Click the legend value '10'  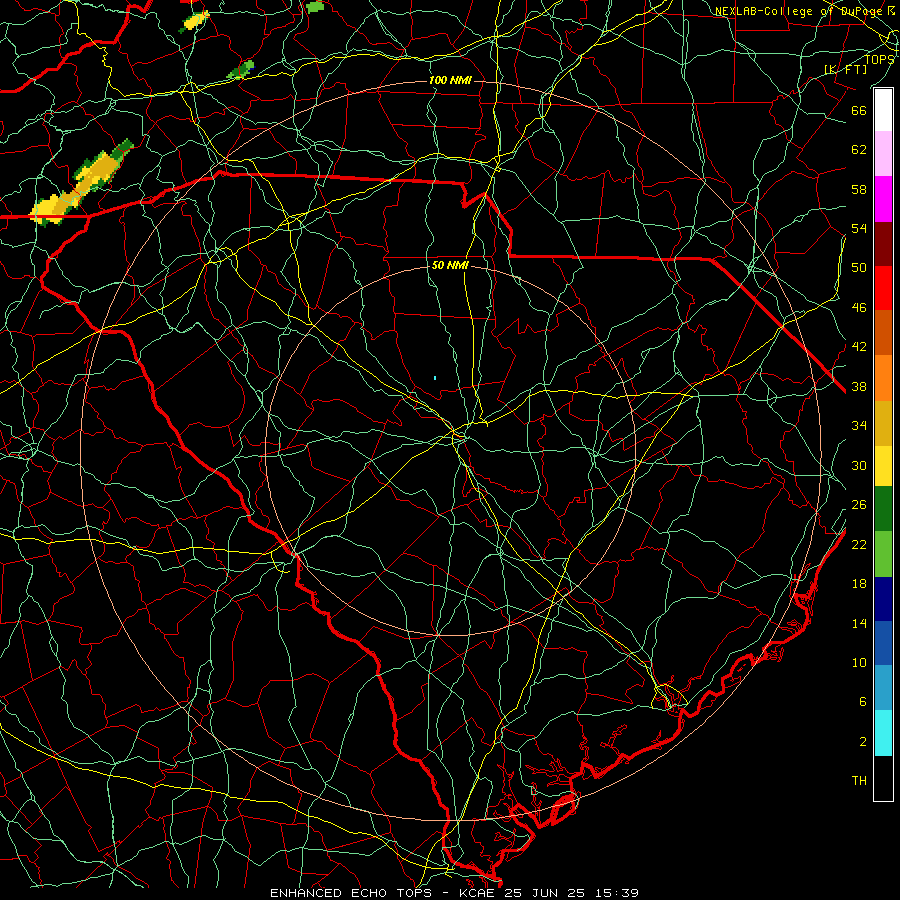point(859,662)
